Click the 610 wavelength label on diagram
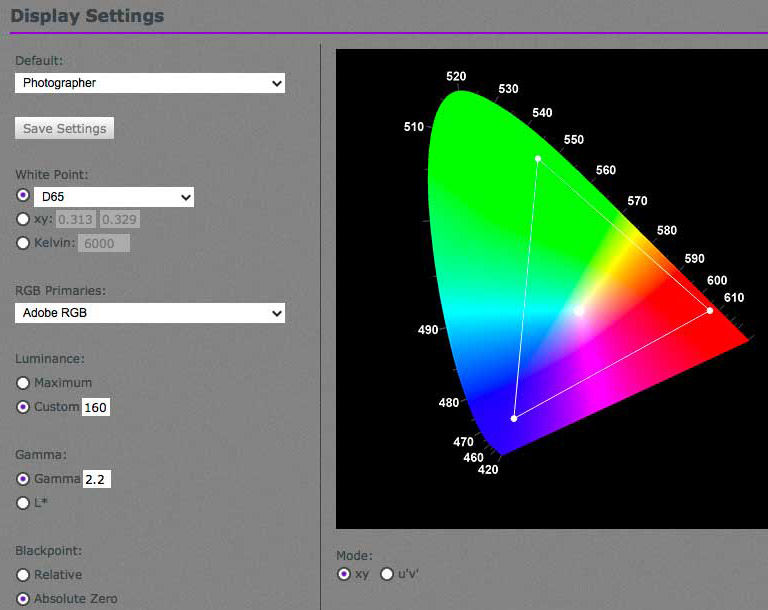This screenshot has height=610, width=768. tap(734, 297)
